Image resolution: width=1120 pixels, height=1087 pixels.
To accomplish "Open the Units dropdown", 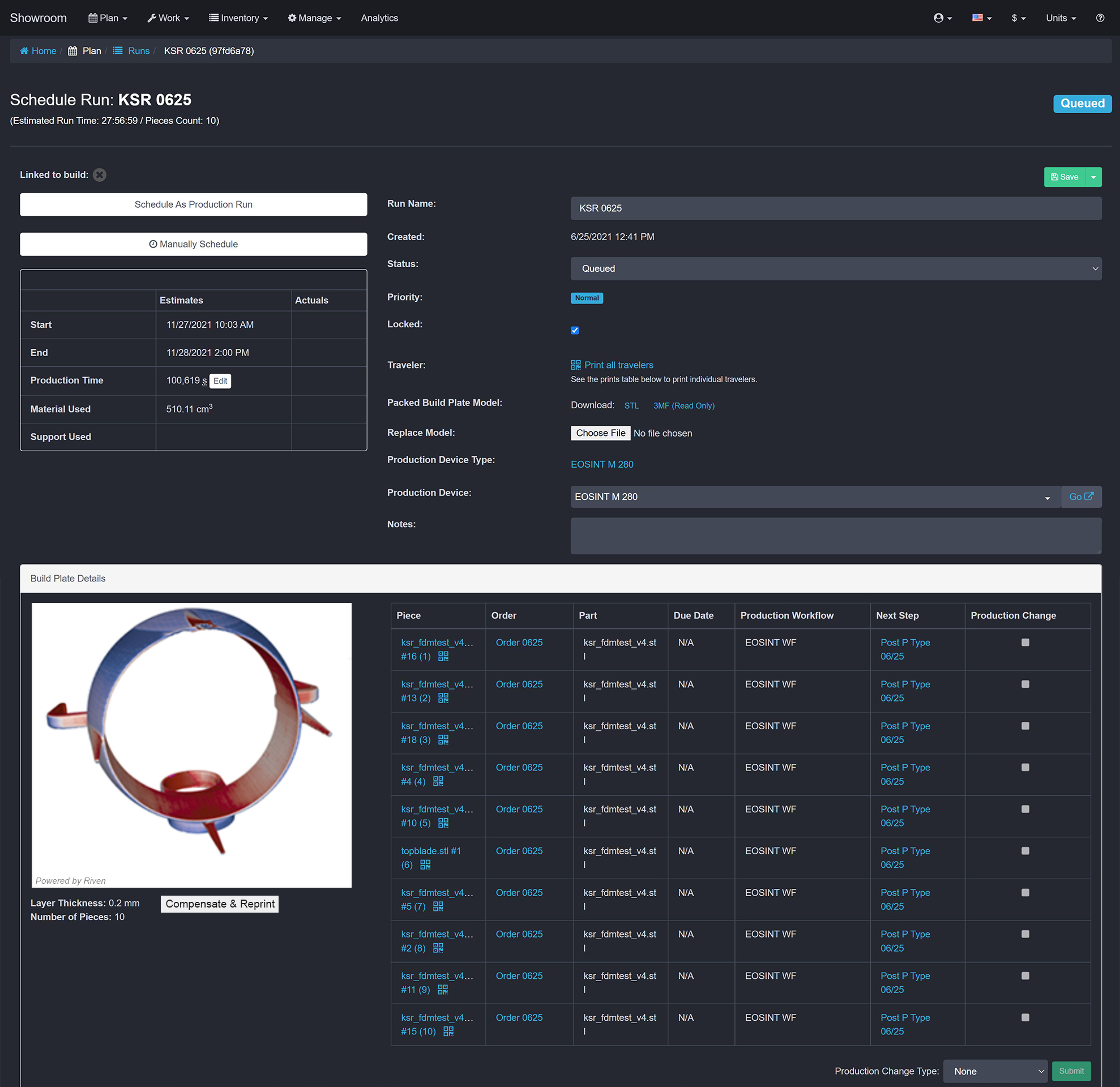I will (1060, 18).
